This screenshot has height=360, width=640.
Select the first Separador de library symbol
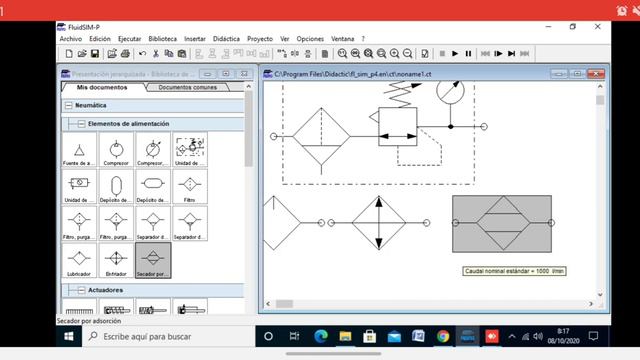pyautogui.click(x=153, y=223)
